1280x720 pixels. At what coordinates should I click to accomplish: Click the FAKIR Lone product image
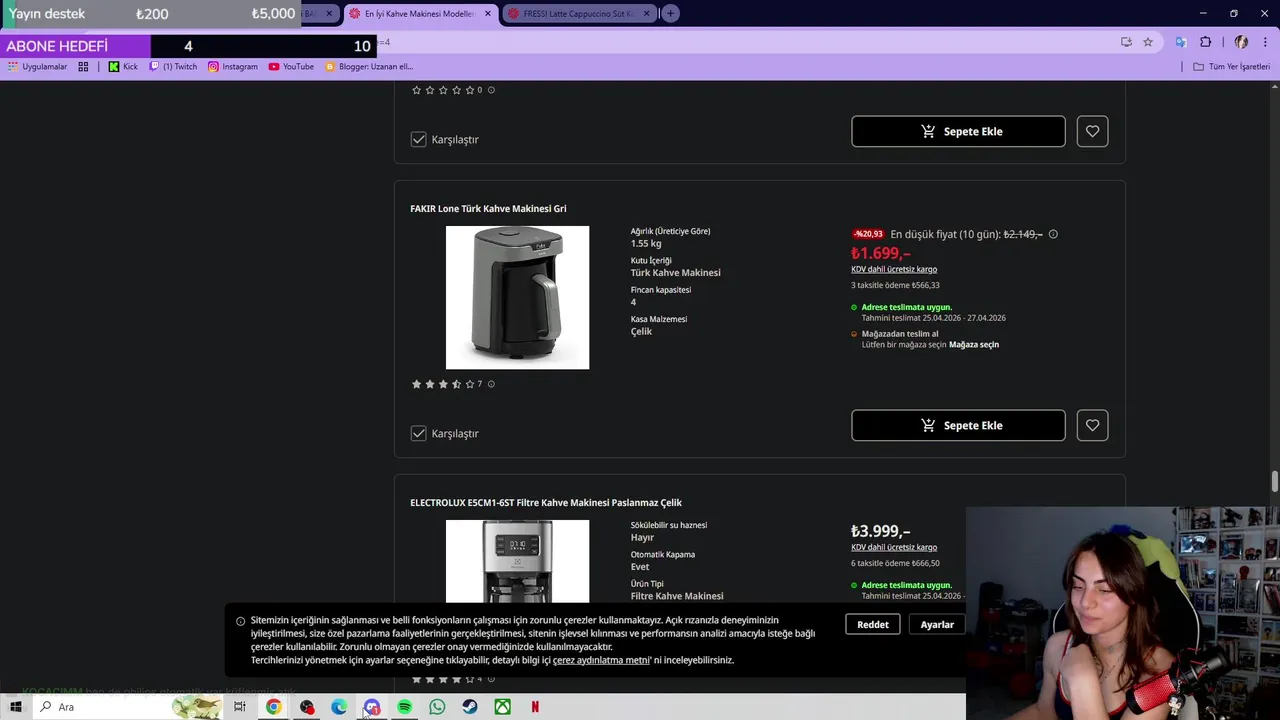(517, 297)
